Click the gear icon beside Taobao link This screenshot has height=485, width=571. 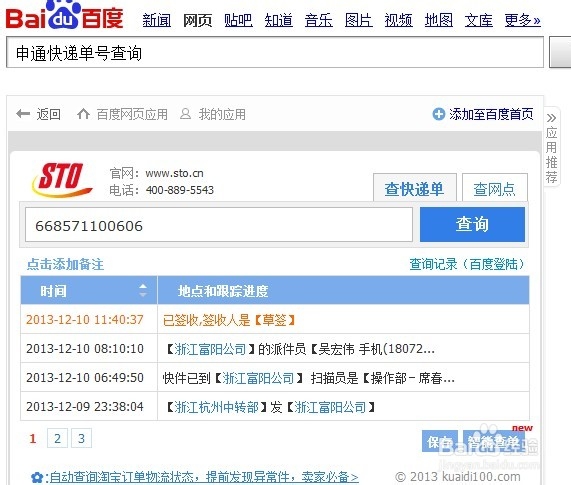coord(37,477)
